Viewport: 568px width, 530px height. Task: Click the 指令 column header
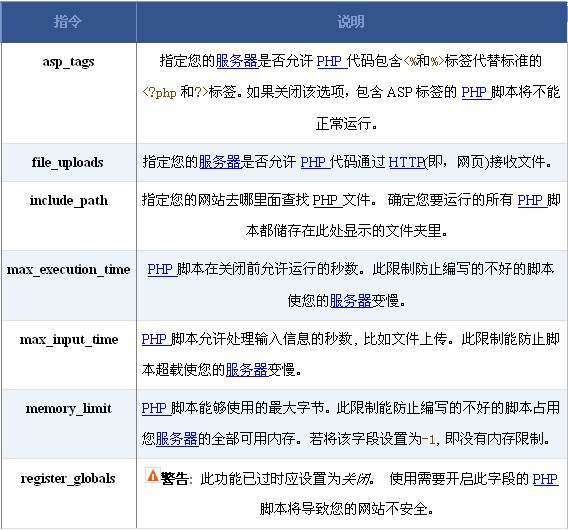pos(68,21)
